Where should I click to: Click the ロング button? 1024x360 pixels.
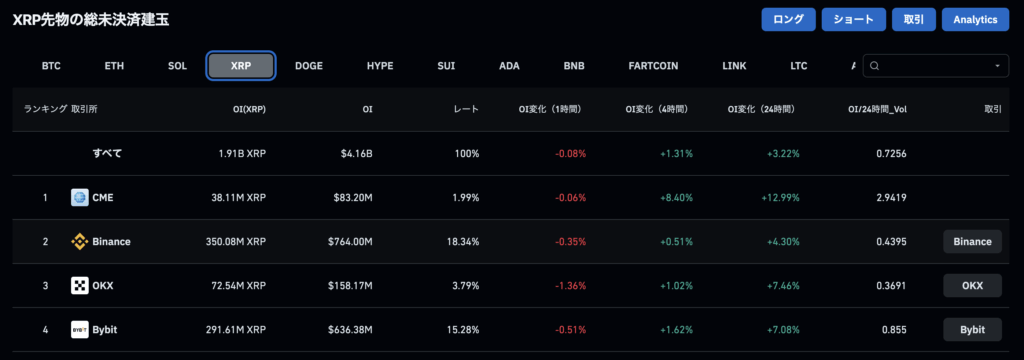(788, 20)
